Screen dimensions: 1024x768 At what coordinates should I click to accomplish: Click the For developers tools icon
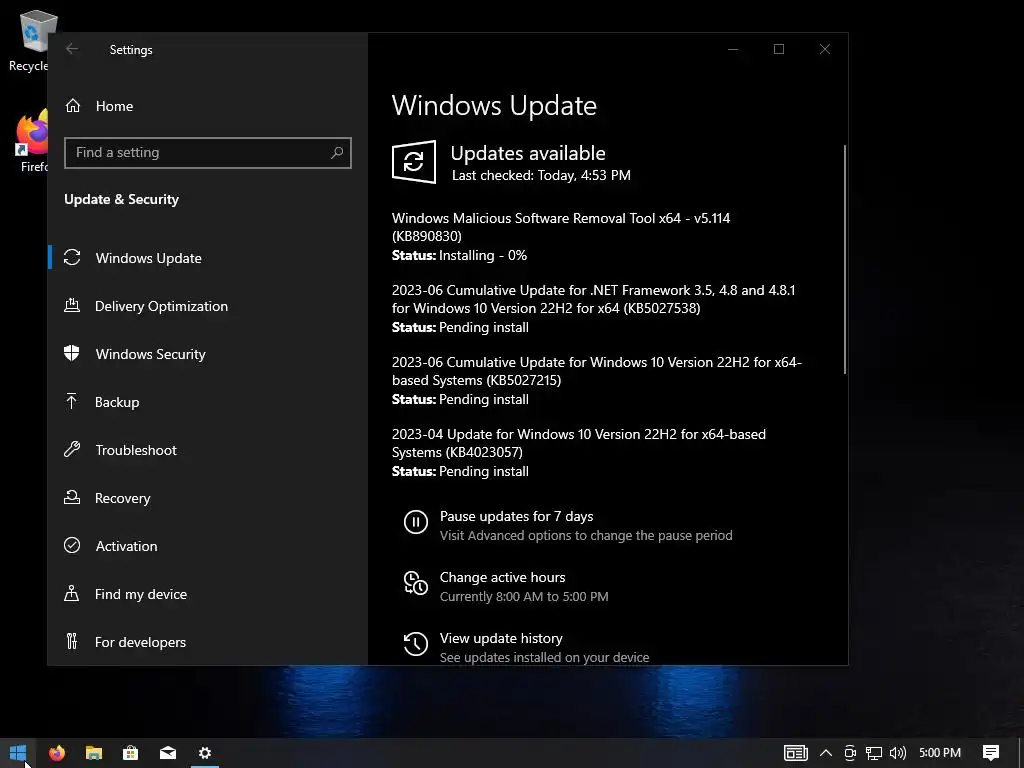pos(72,641)
